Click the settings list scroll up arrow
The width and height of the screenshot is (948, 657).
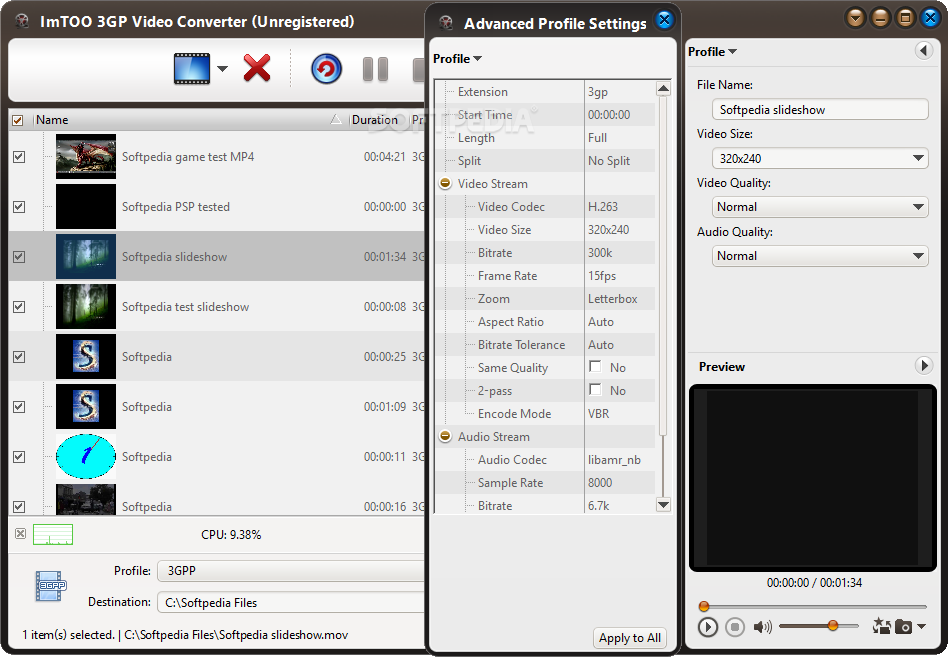pyautogui.click(x=663, y=89)
